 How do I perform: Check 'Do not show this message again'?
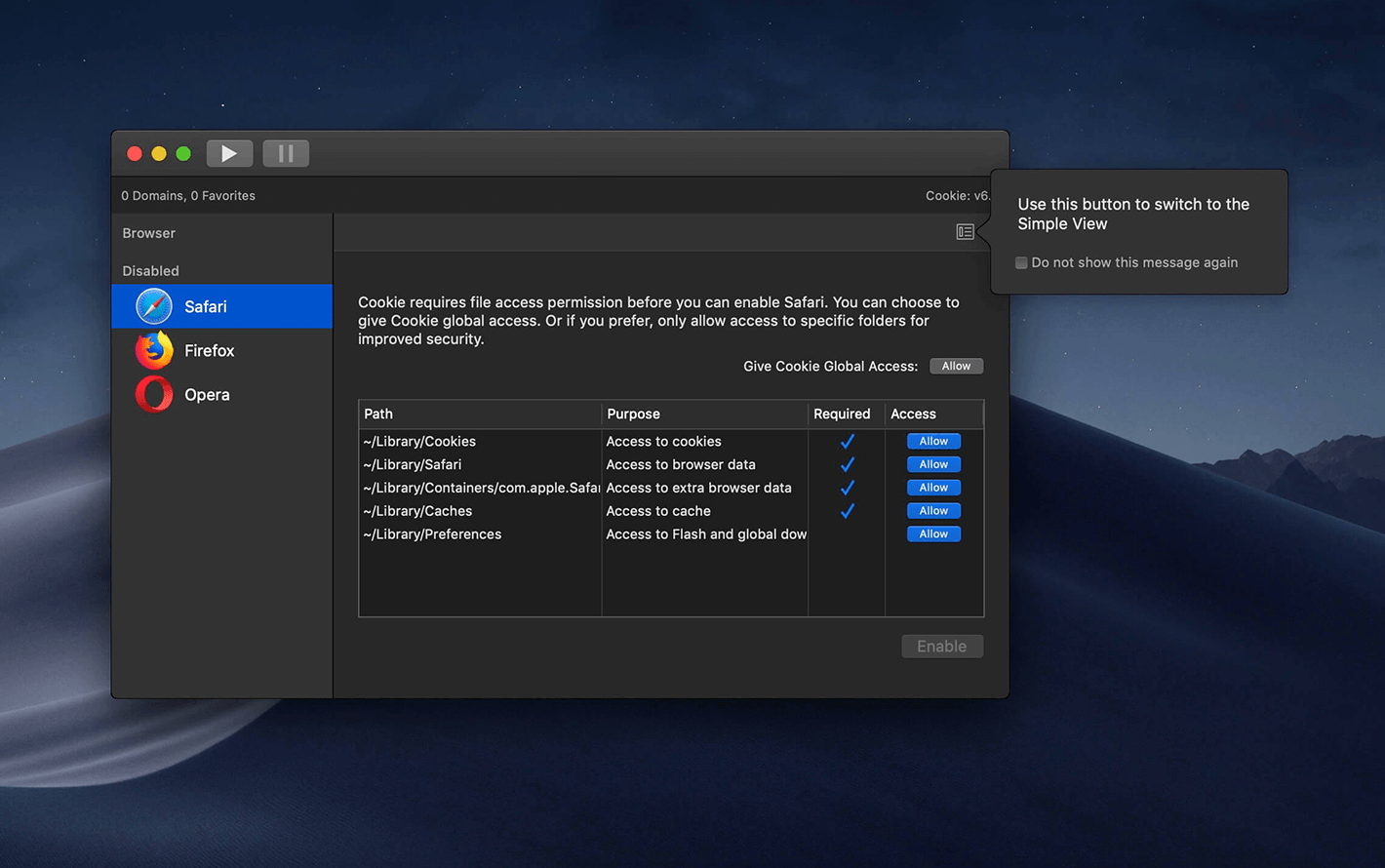point(1021,262)
